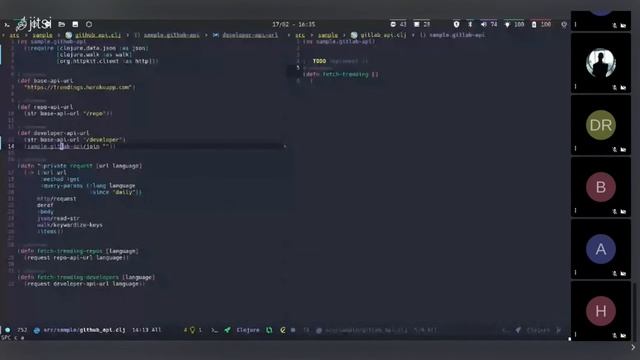Click the src segment in left breadcrumb

pyautogui.click(x=14, y=35)
